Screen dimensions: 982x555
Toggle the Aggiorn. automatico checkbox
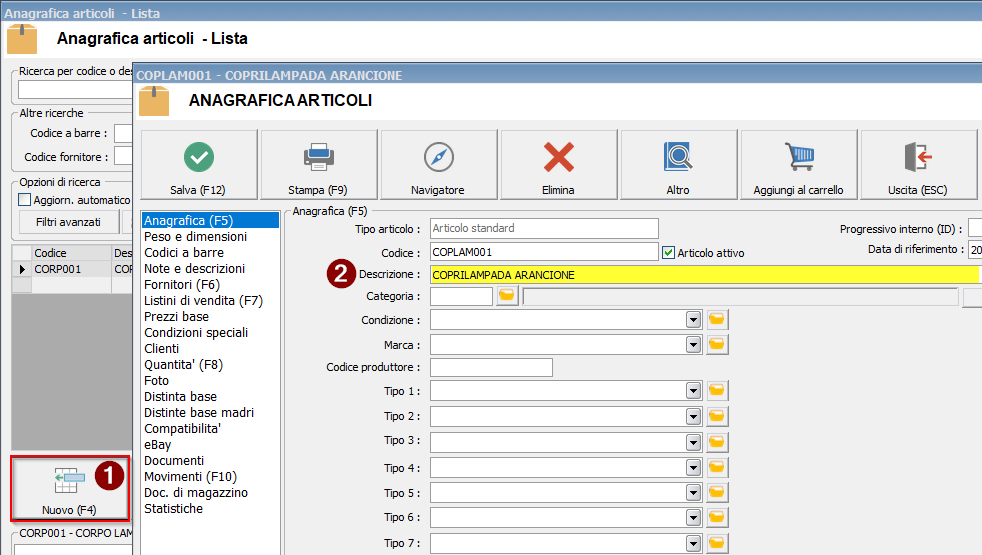(25, 200)
